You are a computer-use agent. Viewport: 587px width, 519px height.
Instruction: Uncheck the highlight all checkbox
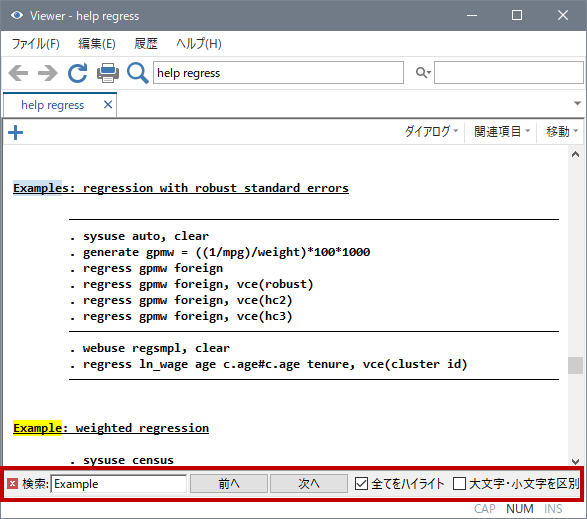tap(361, 483)
